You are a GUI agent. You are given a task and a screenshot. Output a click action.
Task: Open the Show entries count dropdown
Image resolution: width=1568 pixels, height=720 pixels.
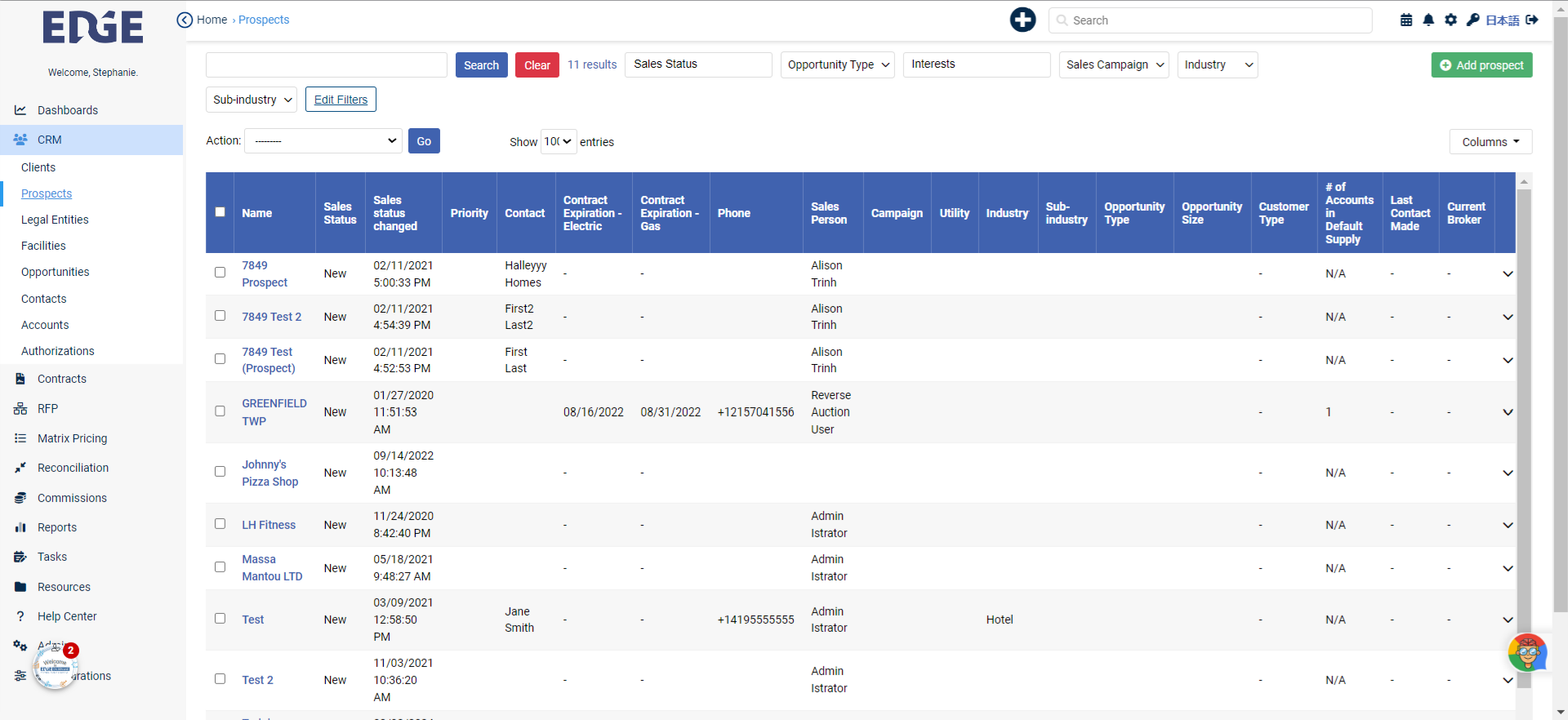[559, 141]
